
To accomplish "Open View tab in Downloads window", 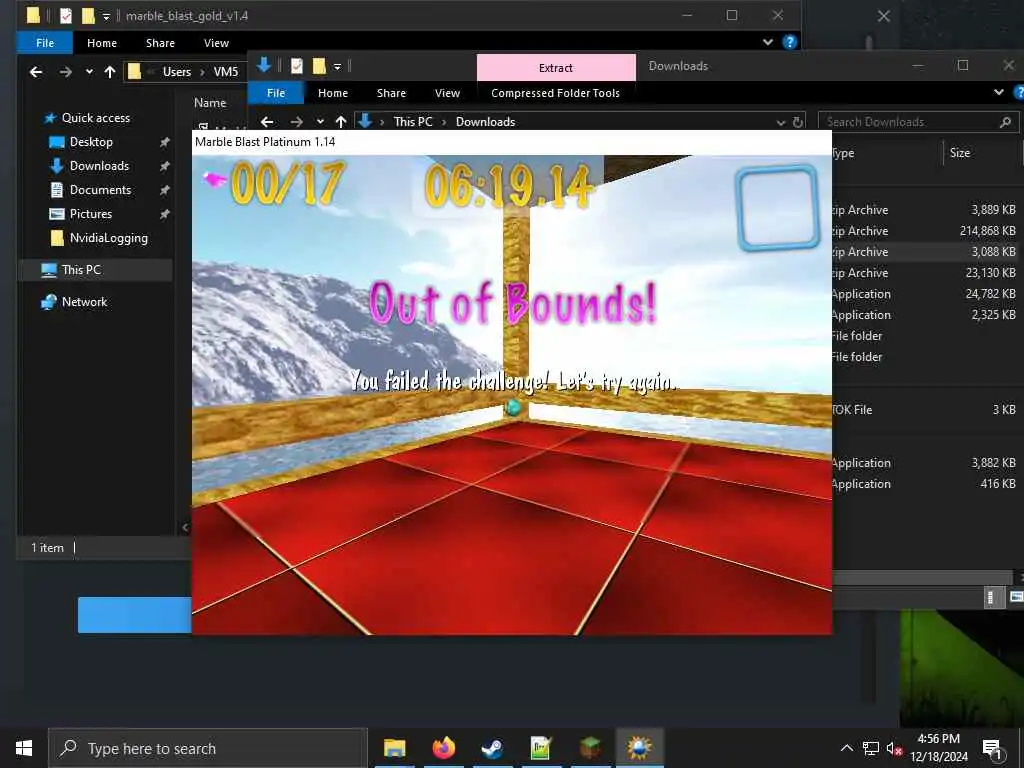I will (447, 93).
